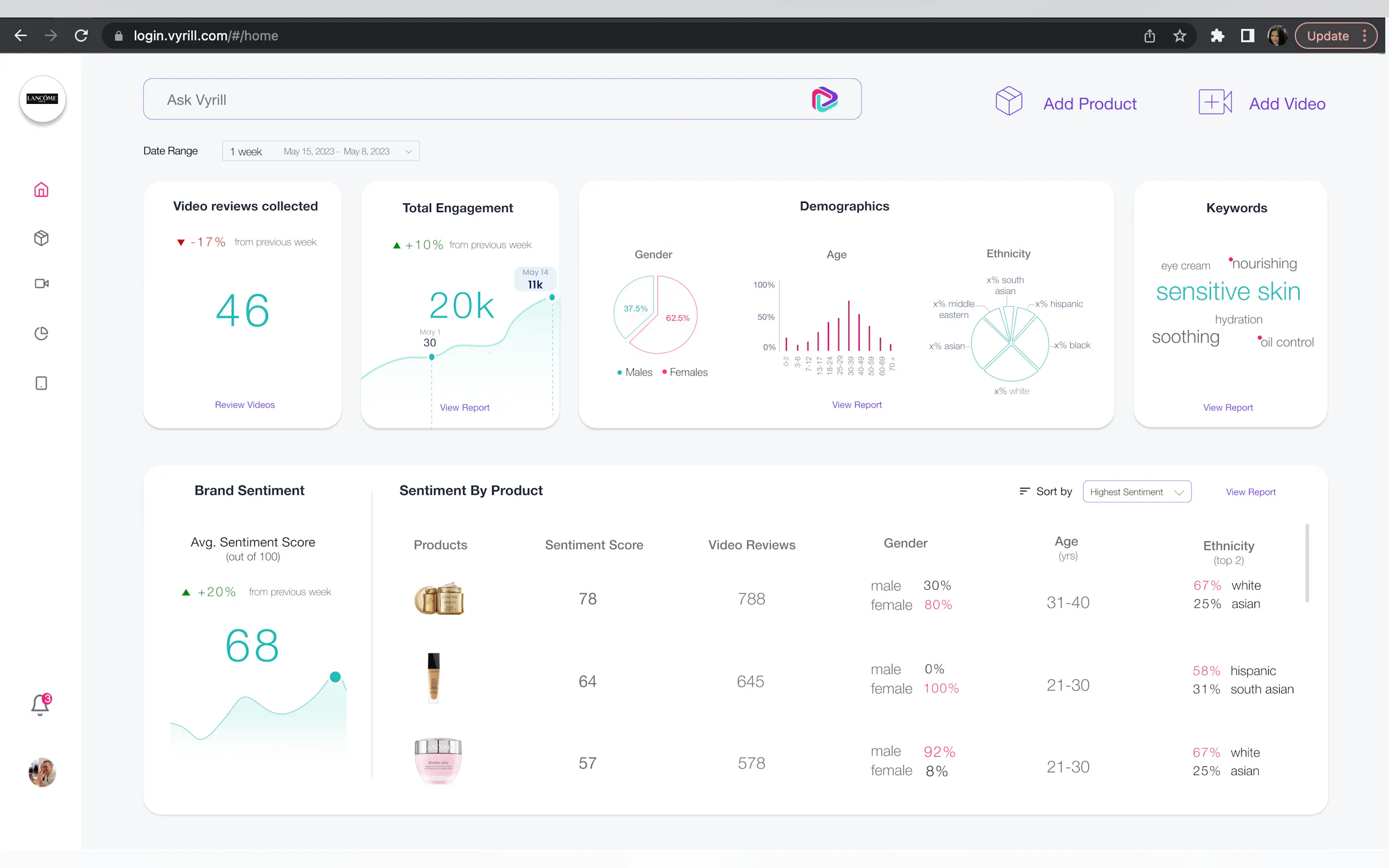Click the Vyrill logo in search bar
The height and width of the screenshot is (868, 1389).
[x=824, y=100]
